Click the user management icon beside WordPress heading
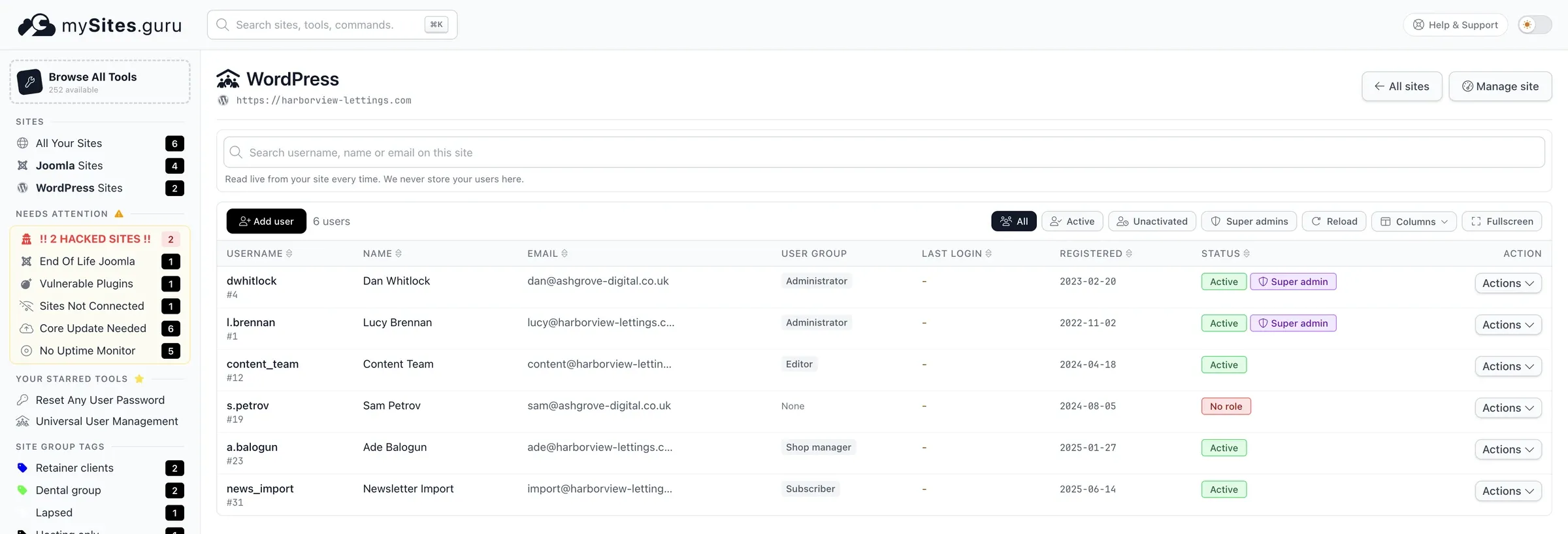The image size is (1568, 534). coord(228,79)
